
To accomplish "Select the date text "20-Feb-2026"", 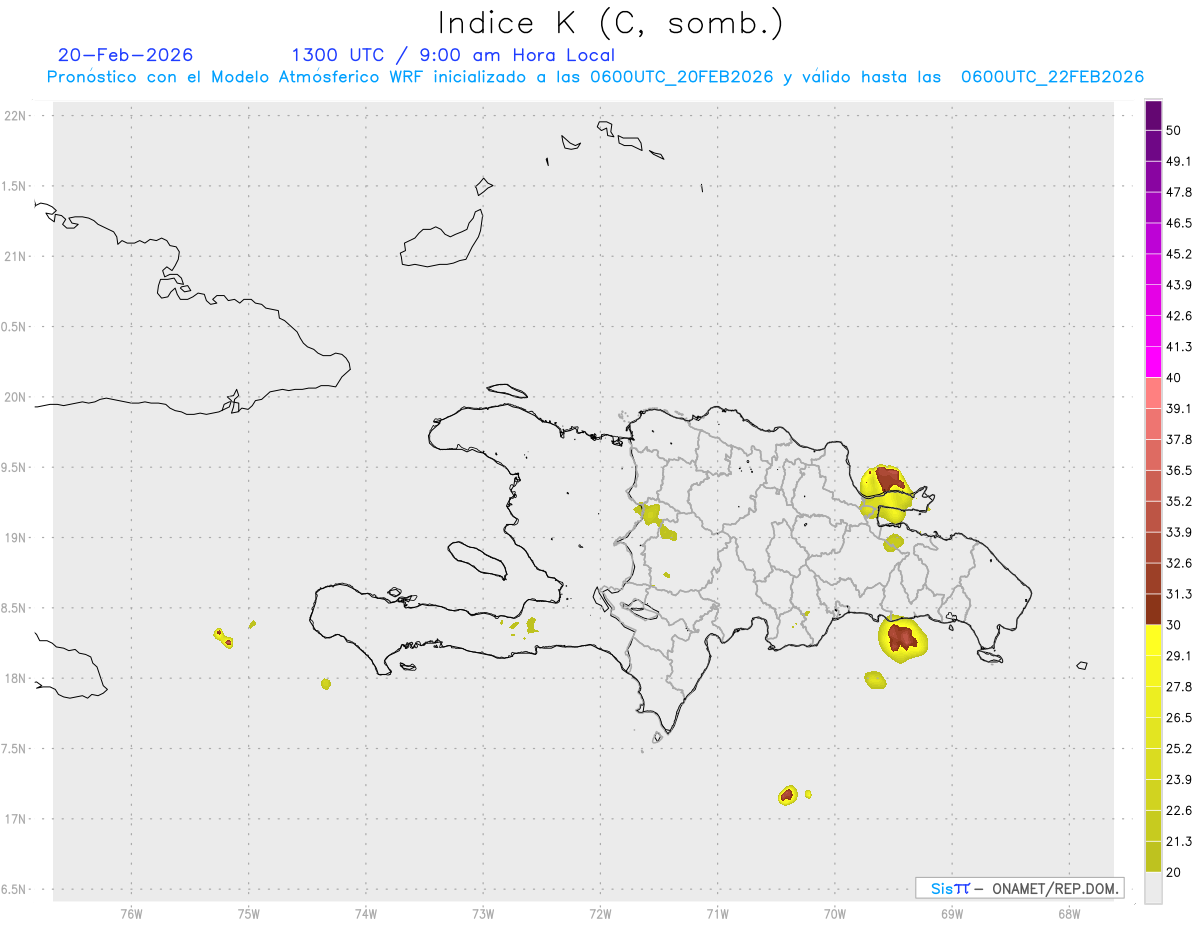I will coord(125,55).
